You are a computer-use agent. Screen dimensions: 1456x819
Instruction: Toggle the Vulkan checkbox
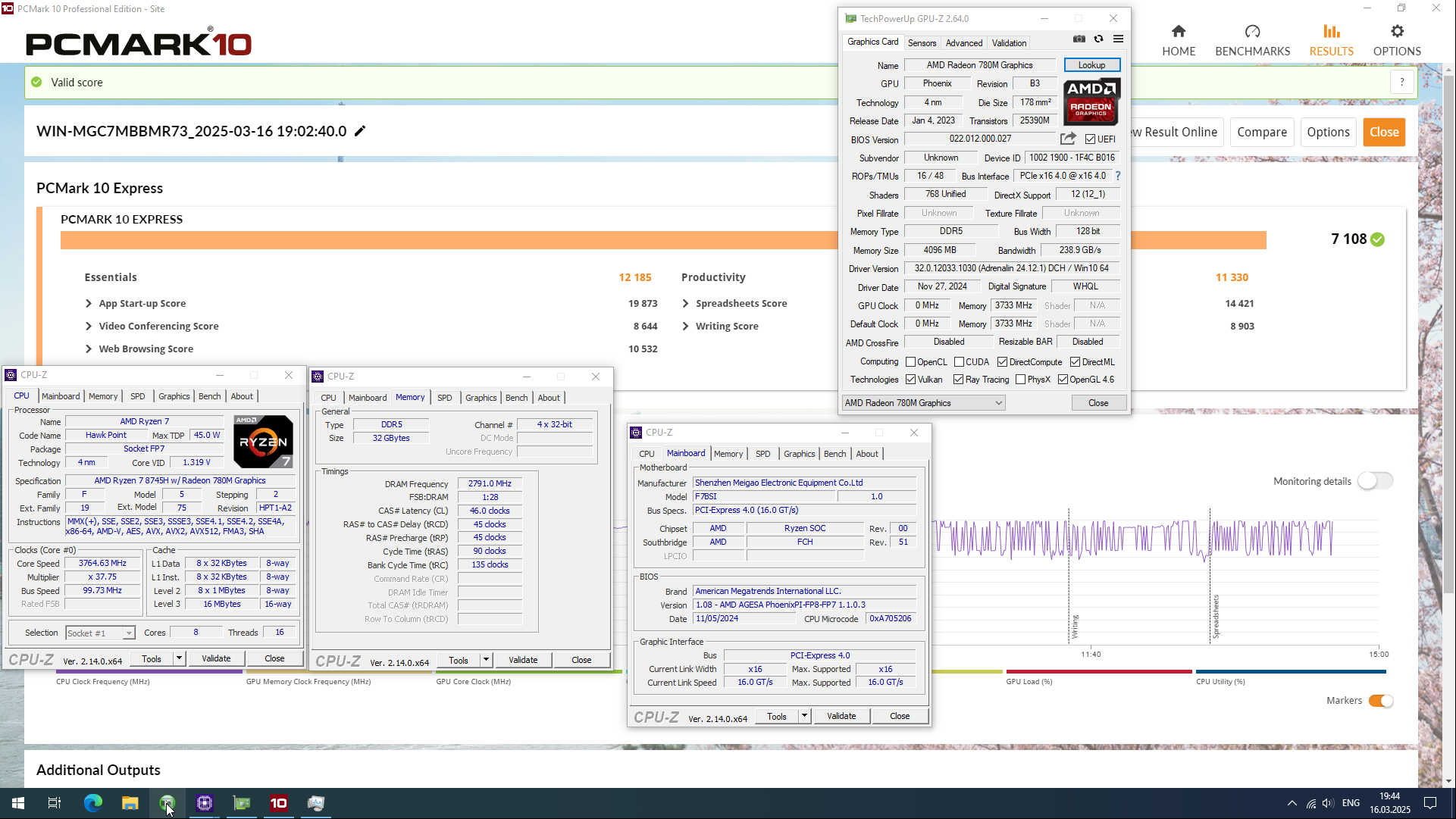click(x=911, y=380)
